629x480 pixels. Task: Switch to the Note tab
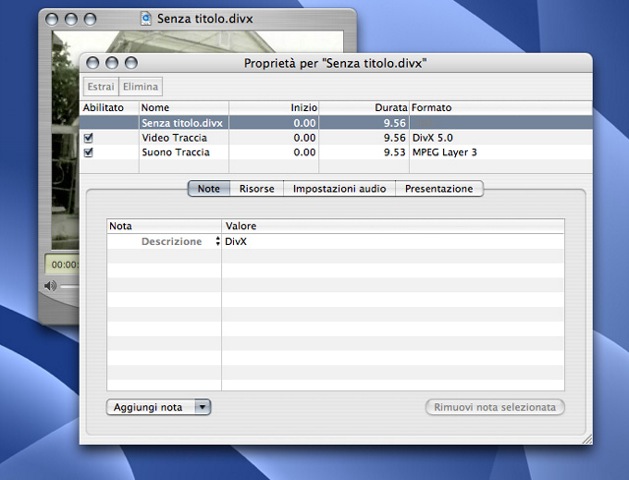(x=209, y=188)
